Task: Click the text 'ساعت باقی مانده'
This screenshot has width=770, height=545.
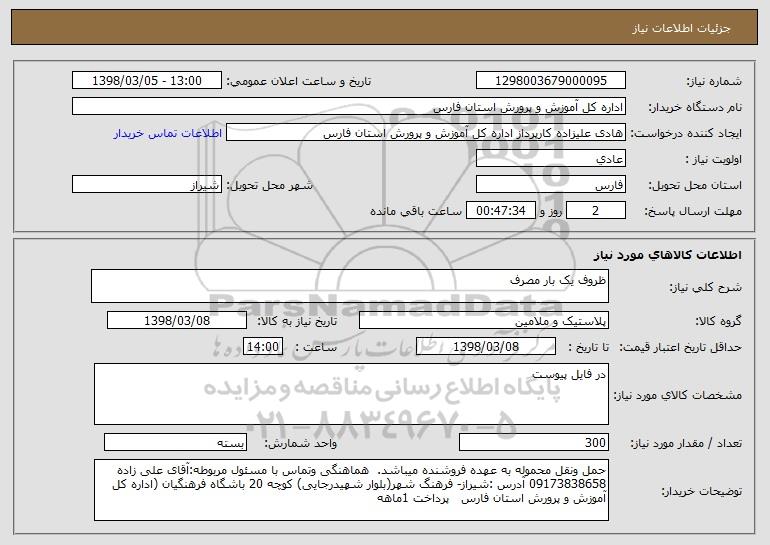Action: click(x=416, y=211)
